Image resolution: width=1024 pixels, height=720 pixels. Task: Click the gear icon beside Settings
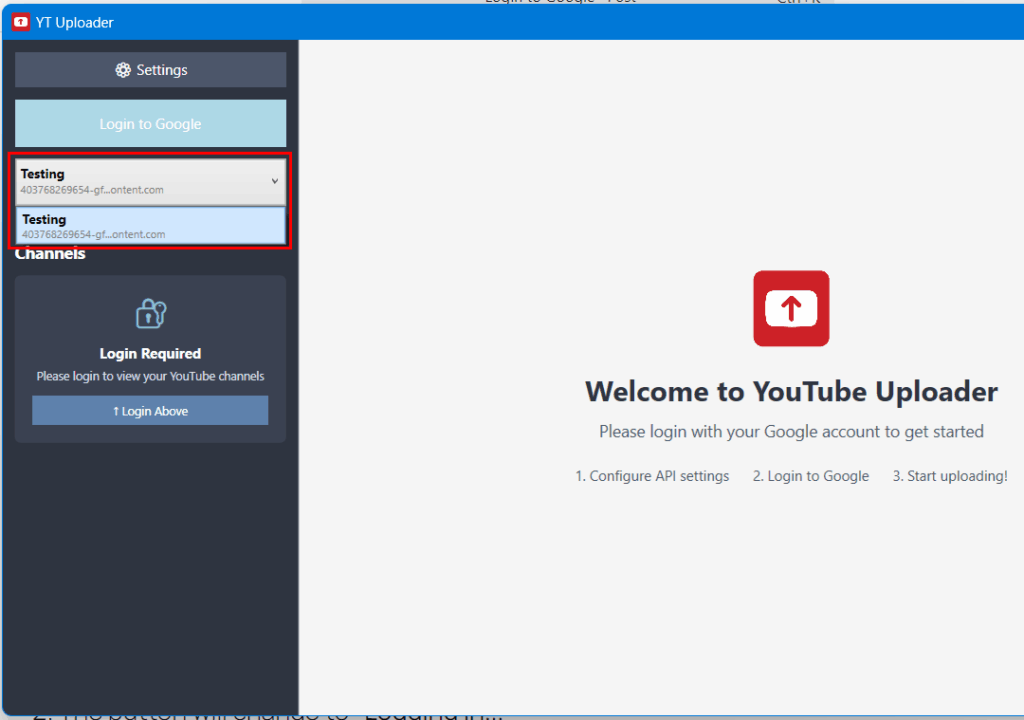123,70
